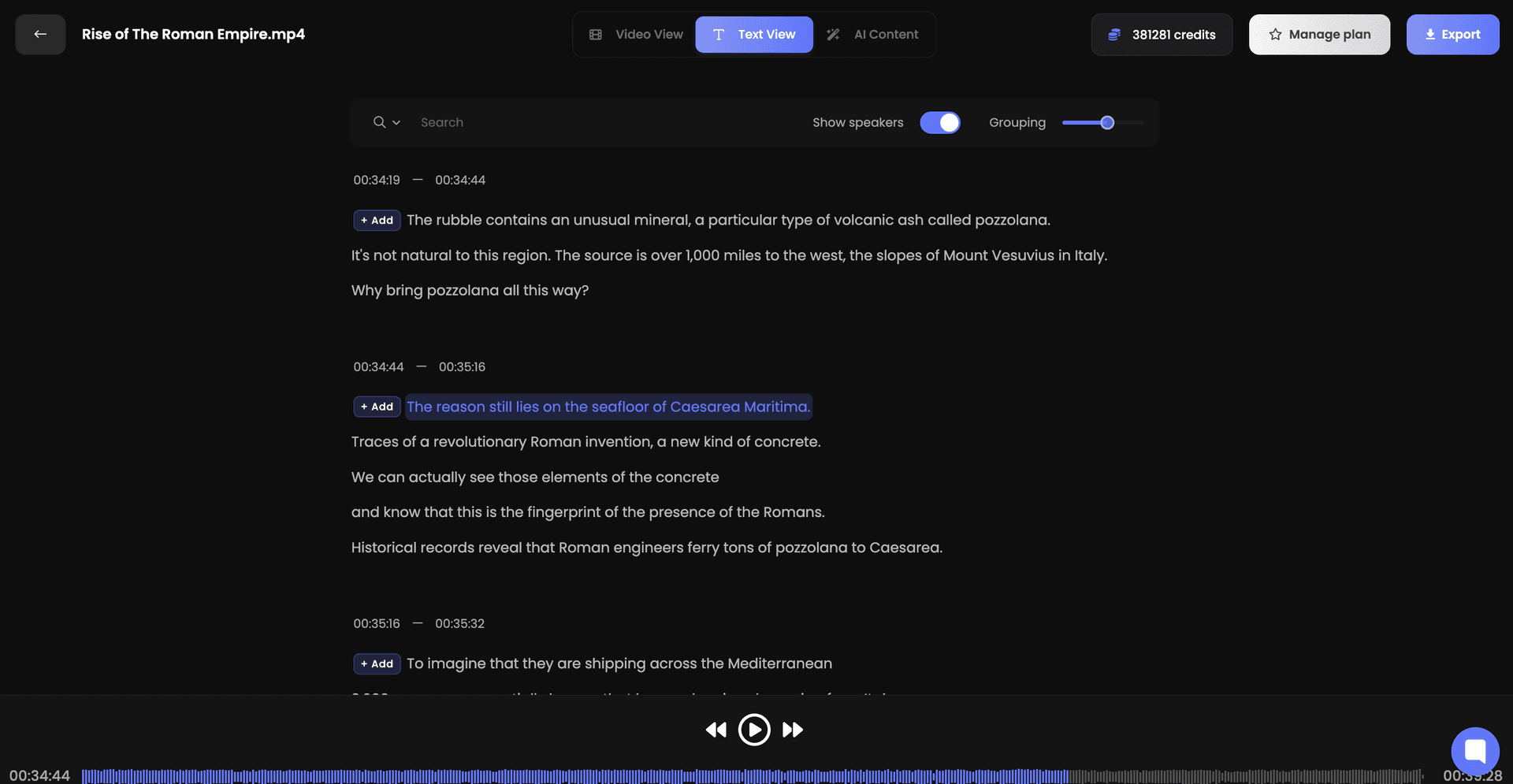This screenshot has width=1513, height=784.
Task: Add speaker to the Mediterranean shipping paragraph
Action: click(x=377, y=663)
